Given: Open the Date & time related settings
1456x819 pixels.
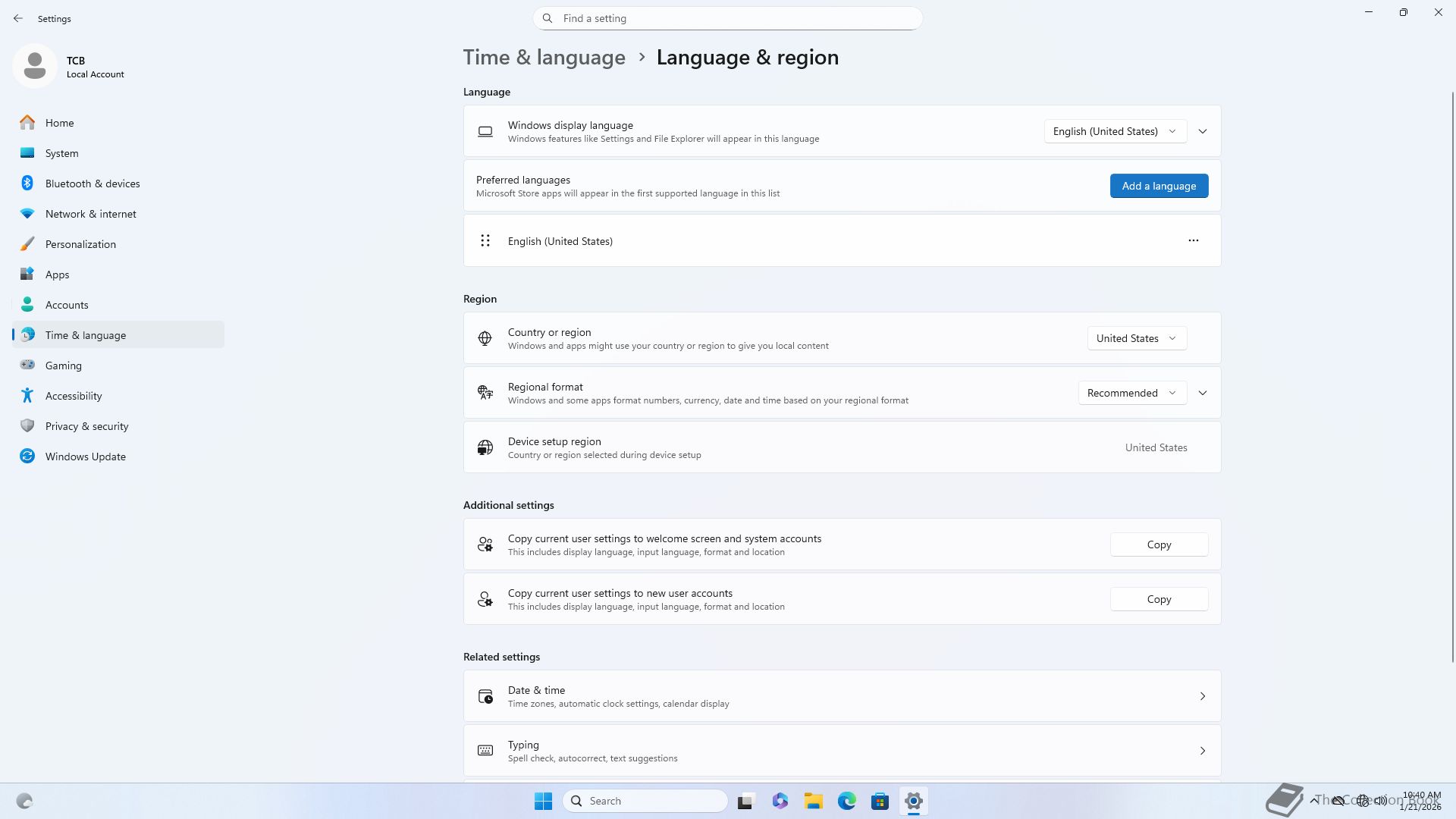Looking at the screenshot, I should pos(842,696).
